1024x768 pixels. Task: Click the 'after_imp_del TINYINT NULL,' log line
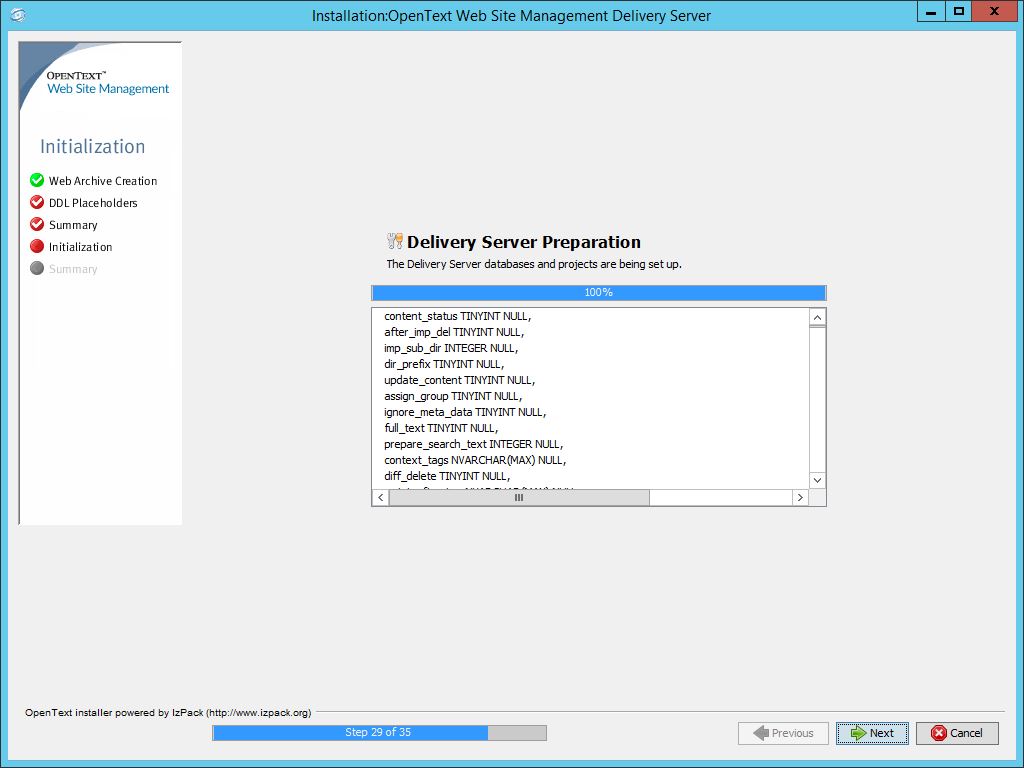[454, 332]
